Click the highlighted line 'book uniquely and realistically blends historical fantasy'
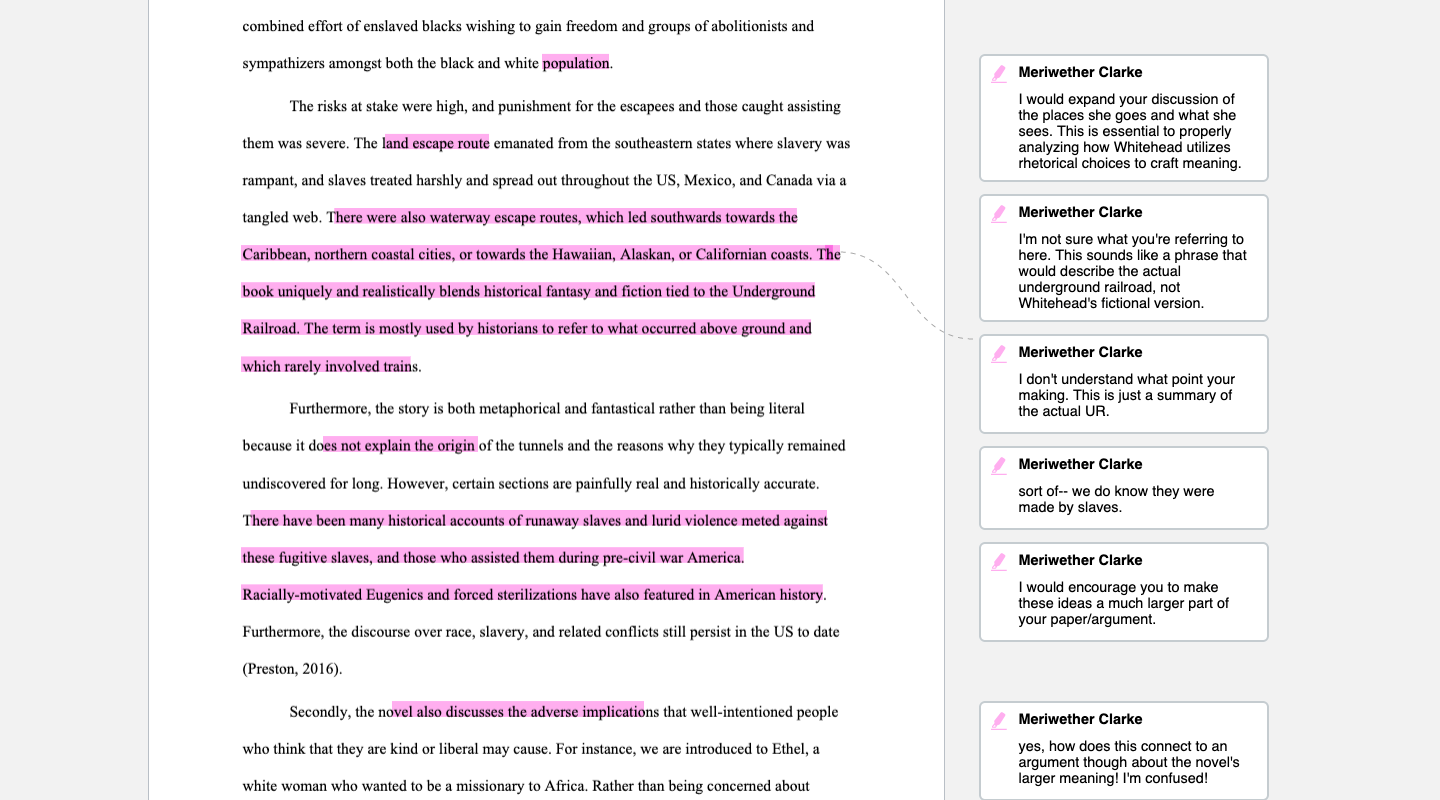1440x800 pixels. pos(529,291)
